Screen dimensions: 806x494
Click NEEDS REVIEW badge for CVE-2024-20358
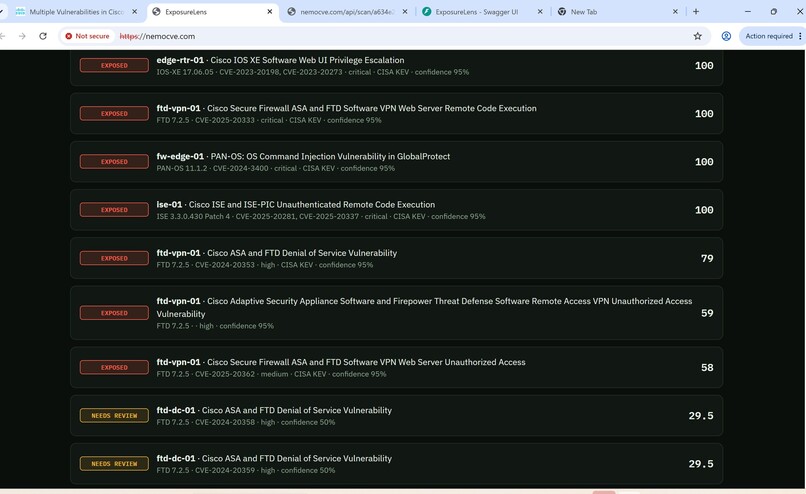click(114, 415)
